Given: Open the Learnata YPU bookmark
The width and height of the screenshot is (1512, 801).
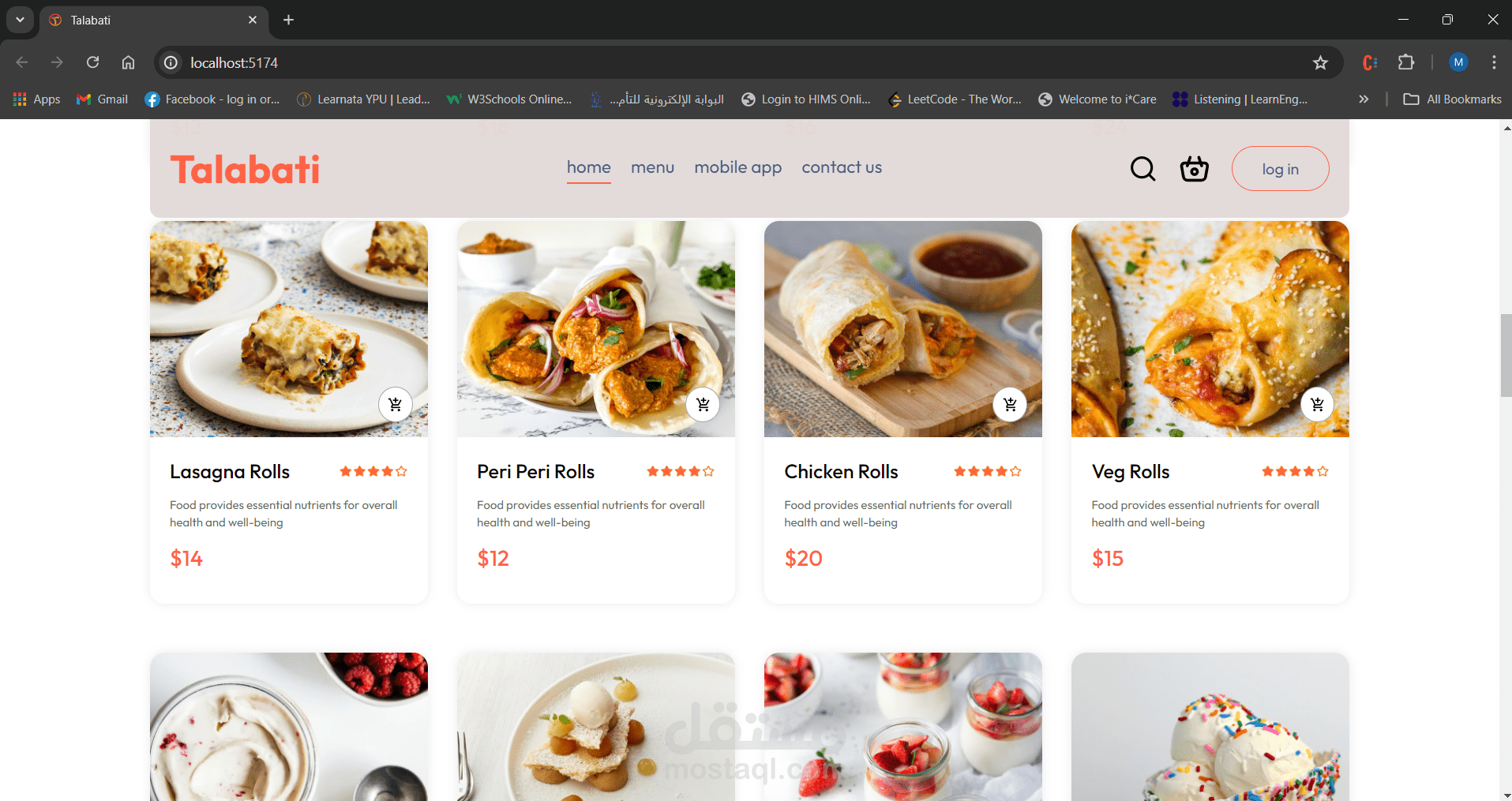Looking at the screenshot, I should (x=363, y=99).
